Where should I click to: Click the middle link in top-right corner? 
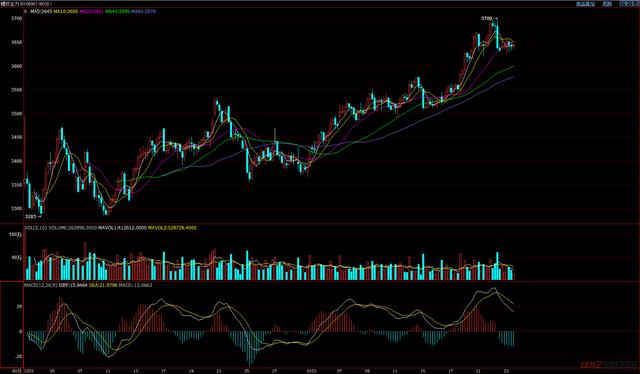tap(607, 4)
